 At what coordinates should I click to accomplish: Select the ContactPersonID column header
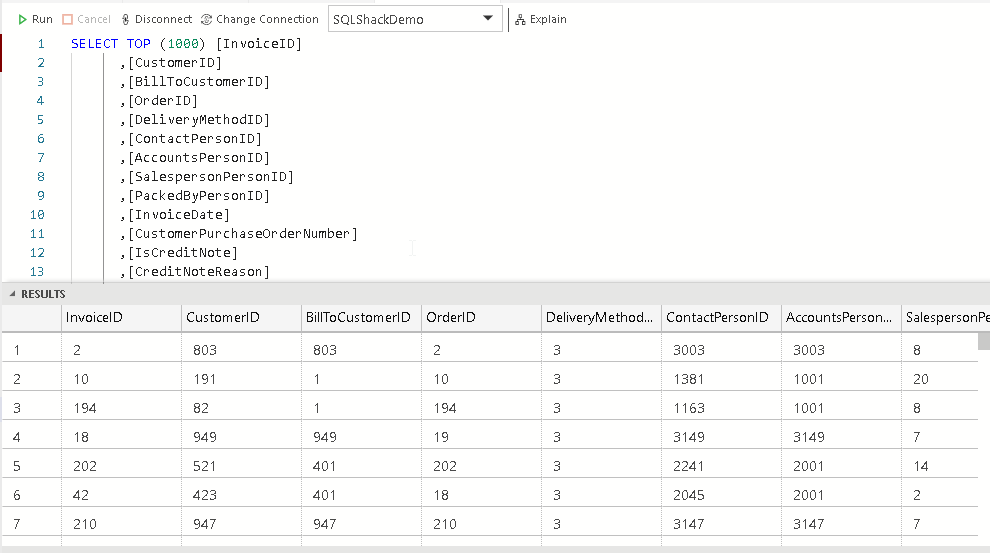(x=717, y=318)
